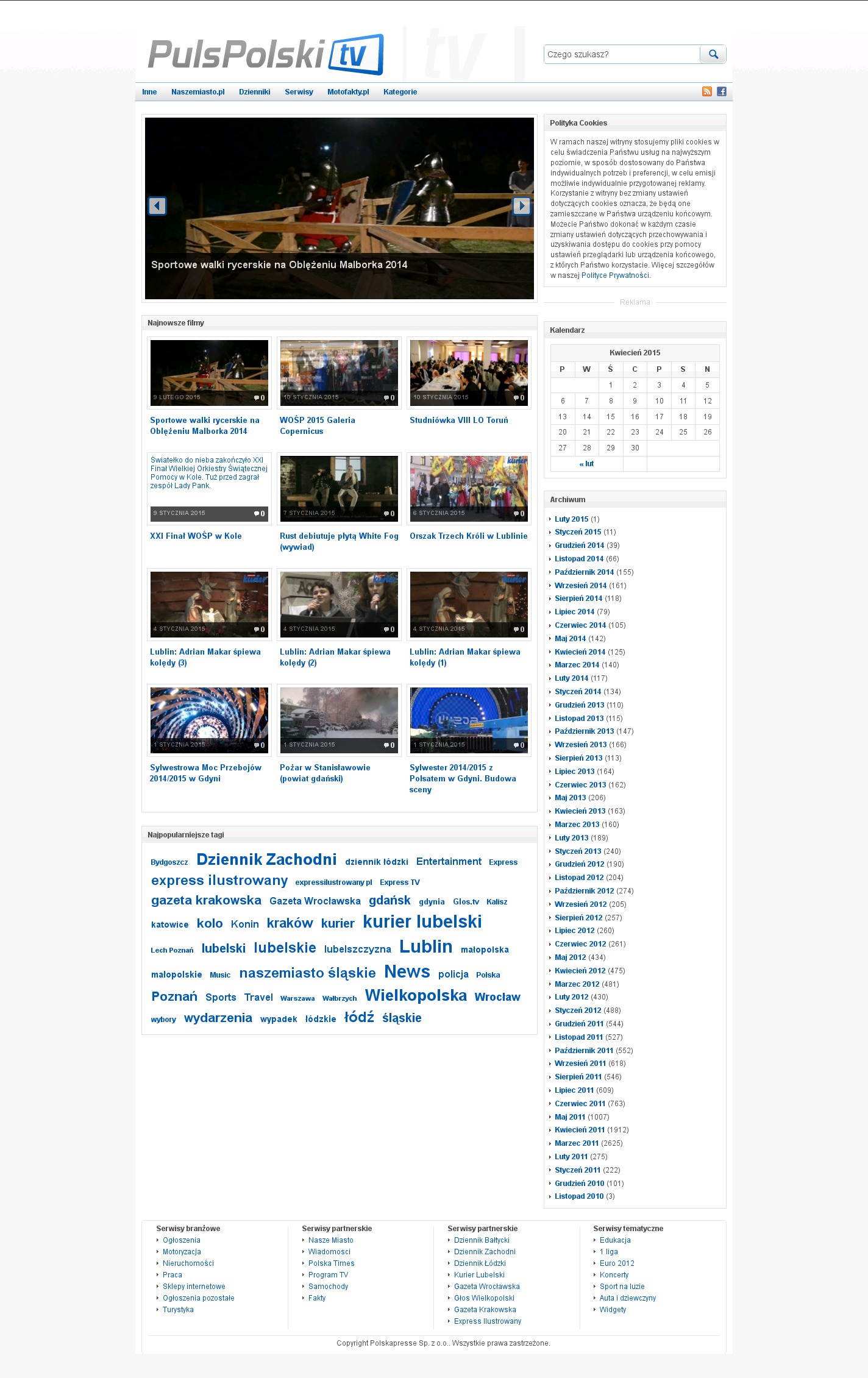Click comment bubble on Studniówka video thumbnail
The height and width of the screenshot is (1378, 868).
(x=518, y=398)
